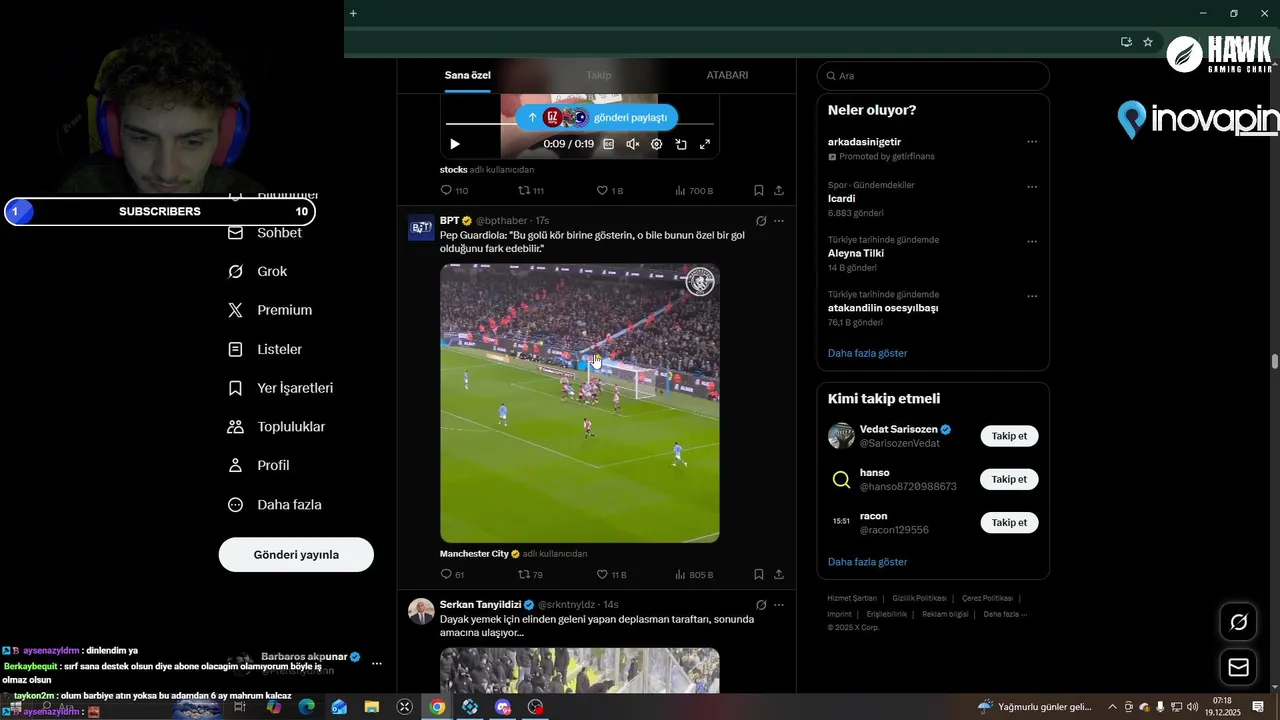The width and height of the screenshot is (1280, 720).
Task: Open Serkan Tanyildizi profile avatar
Action: (421, 611)
